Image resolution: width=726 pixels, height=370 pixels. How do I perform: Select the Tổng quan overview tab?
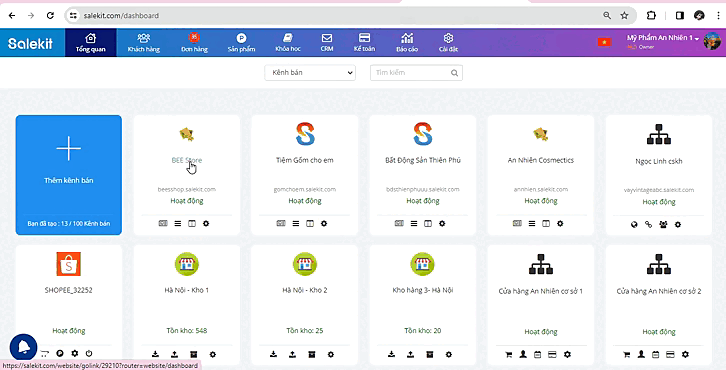pyautogui.click(x=91, y=43)
